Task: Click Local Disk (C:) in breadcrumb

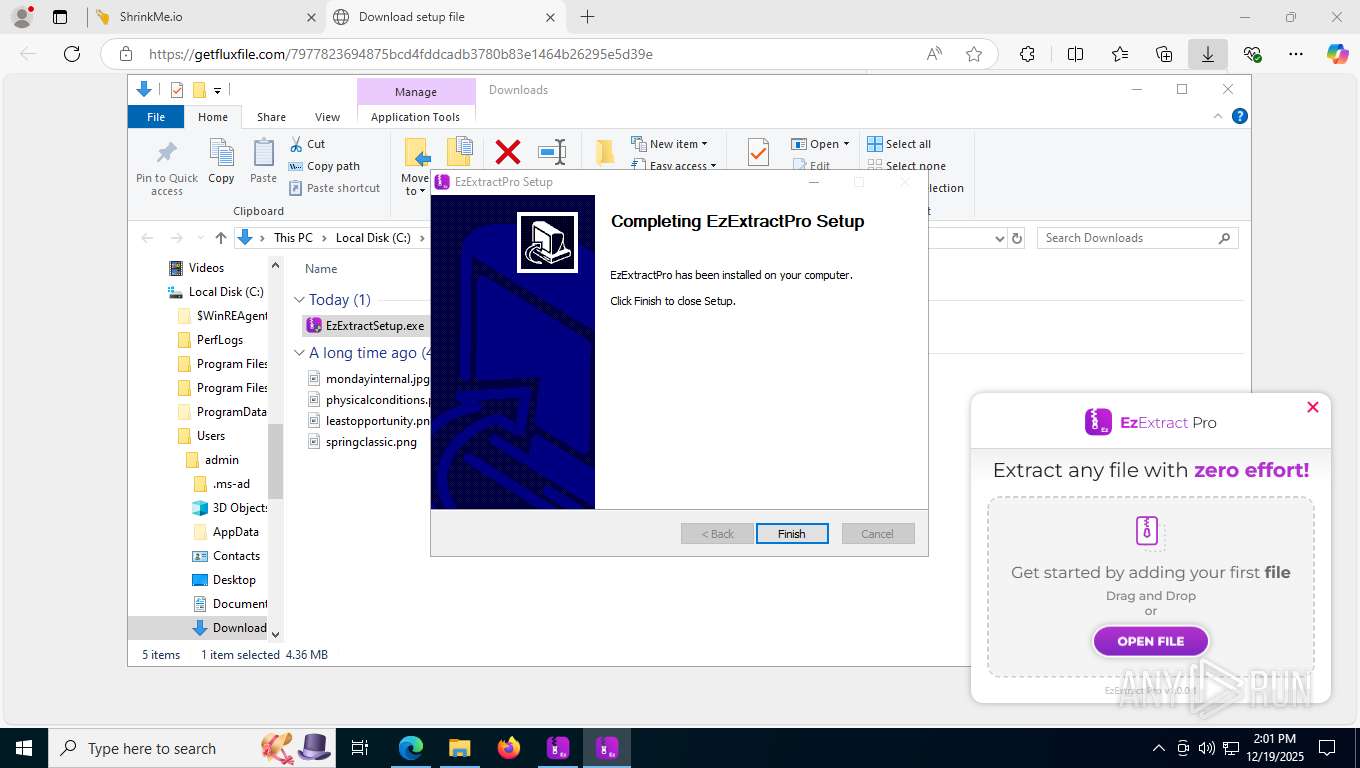Action: (373, 238)
